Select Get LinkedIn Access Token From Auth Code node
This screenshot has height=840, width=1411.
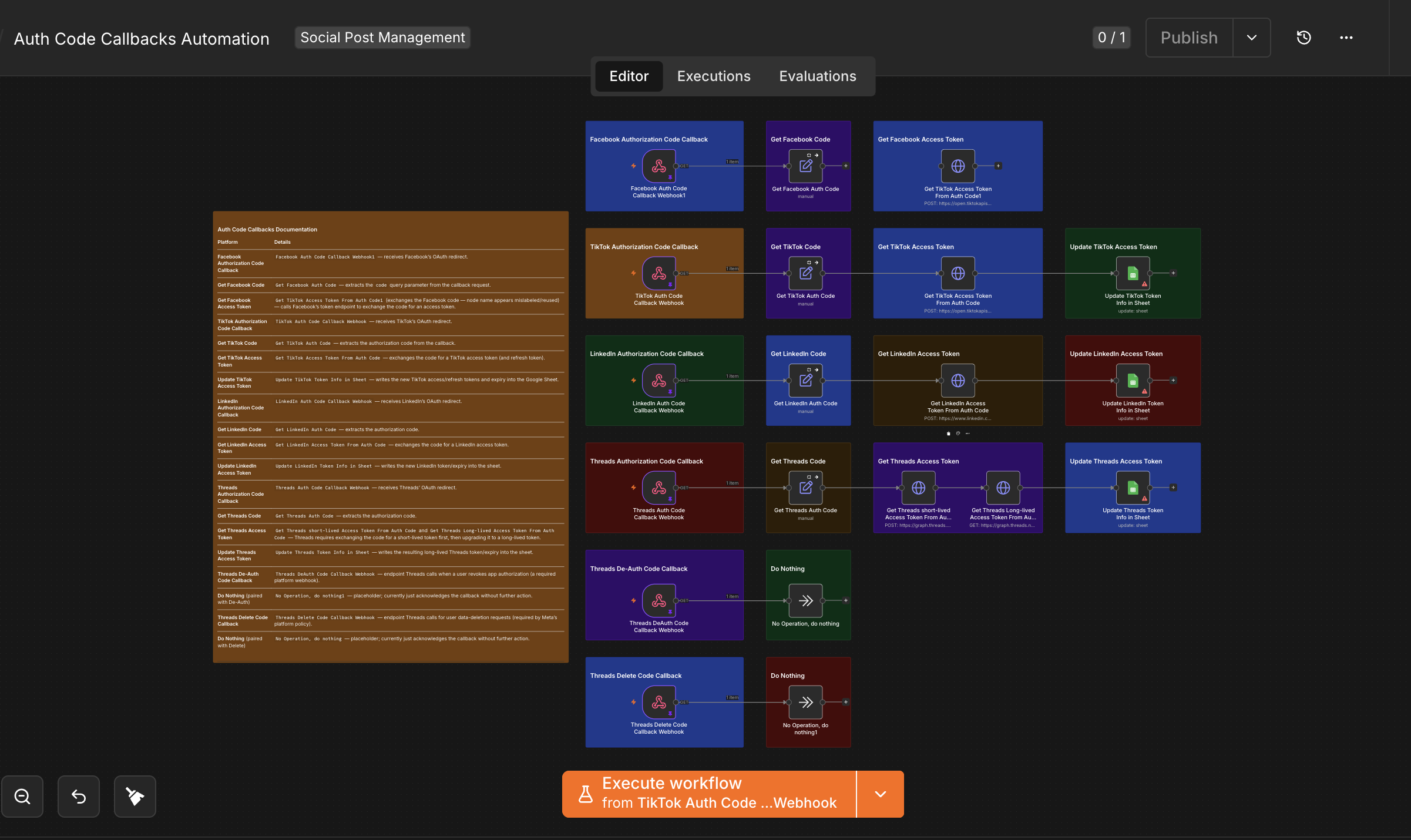[x=958, y=381]
